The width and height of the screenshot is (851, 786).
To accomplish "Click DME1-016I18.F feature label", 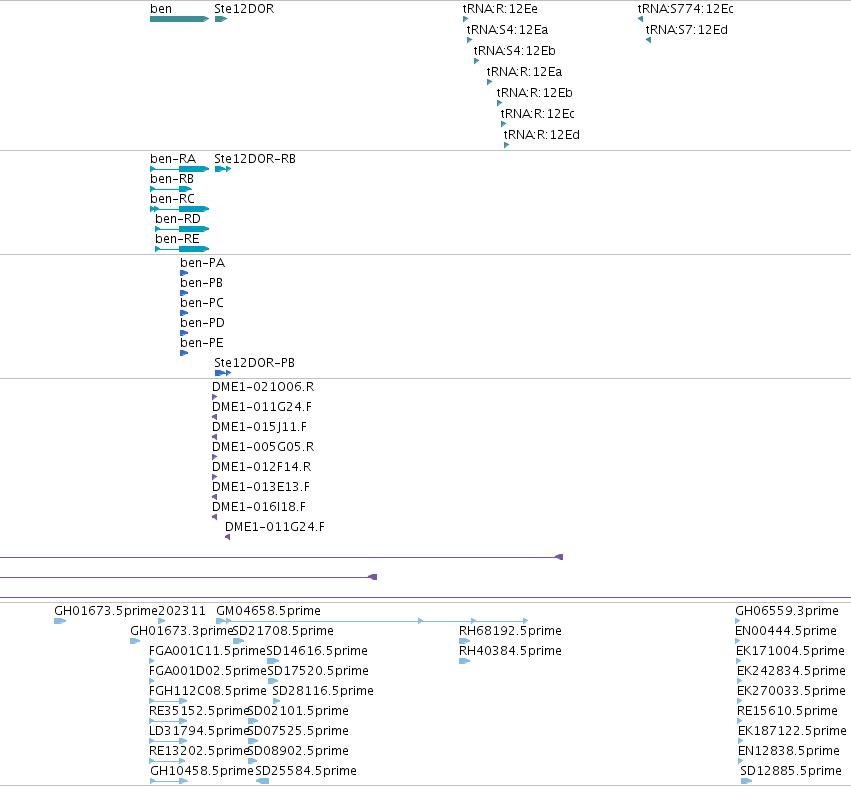I will [x=259, y=507].
